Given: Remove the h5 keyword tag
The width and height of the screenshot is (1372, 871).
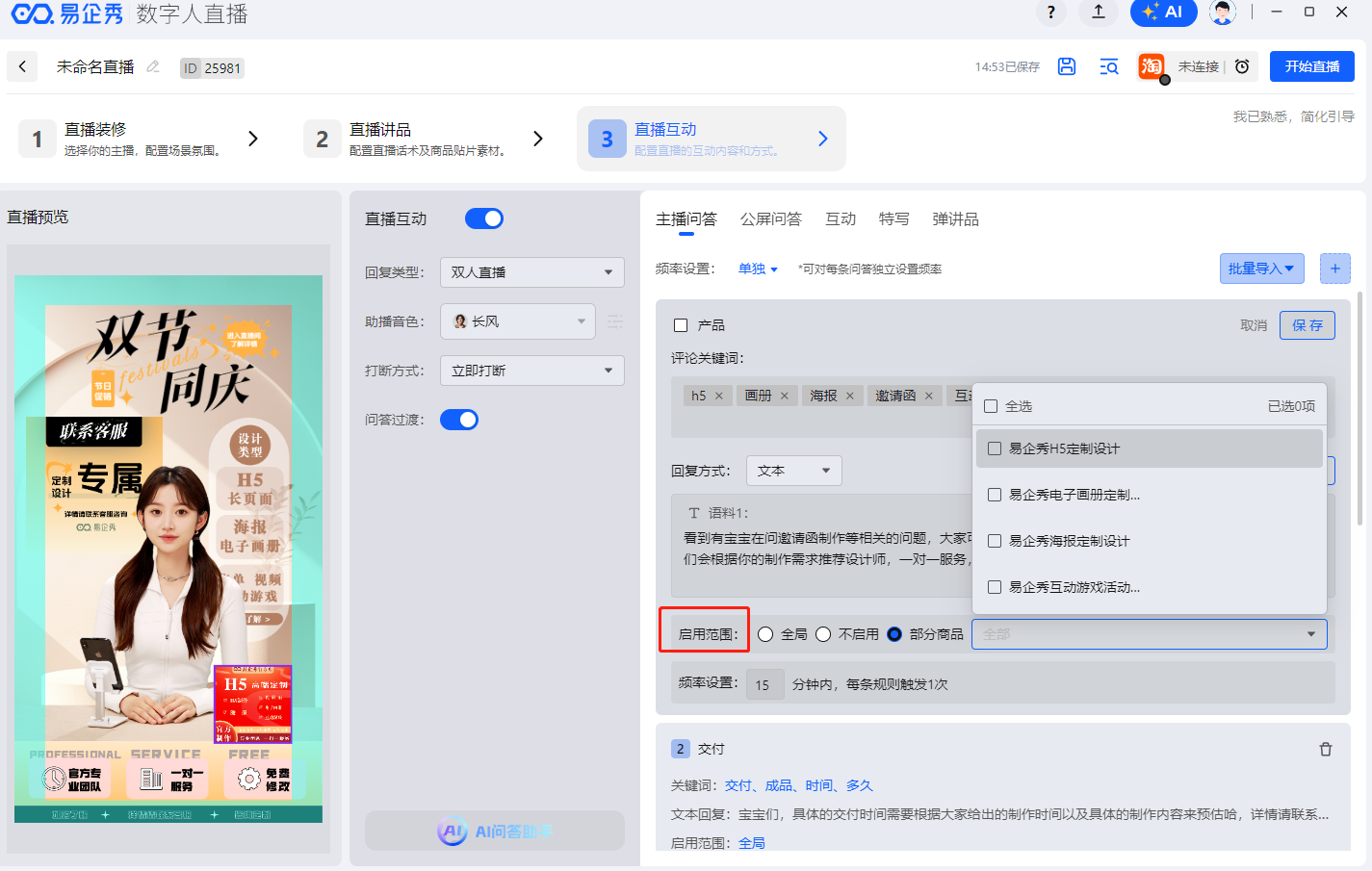Looking at the screenshot, I should [718, 396].
